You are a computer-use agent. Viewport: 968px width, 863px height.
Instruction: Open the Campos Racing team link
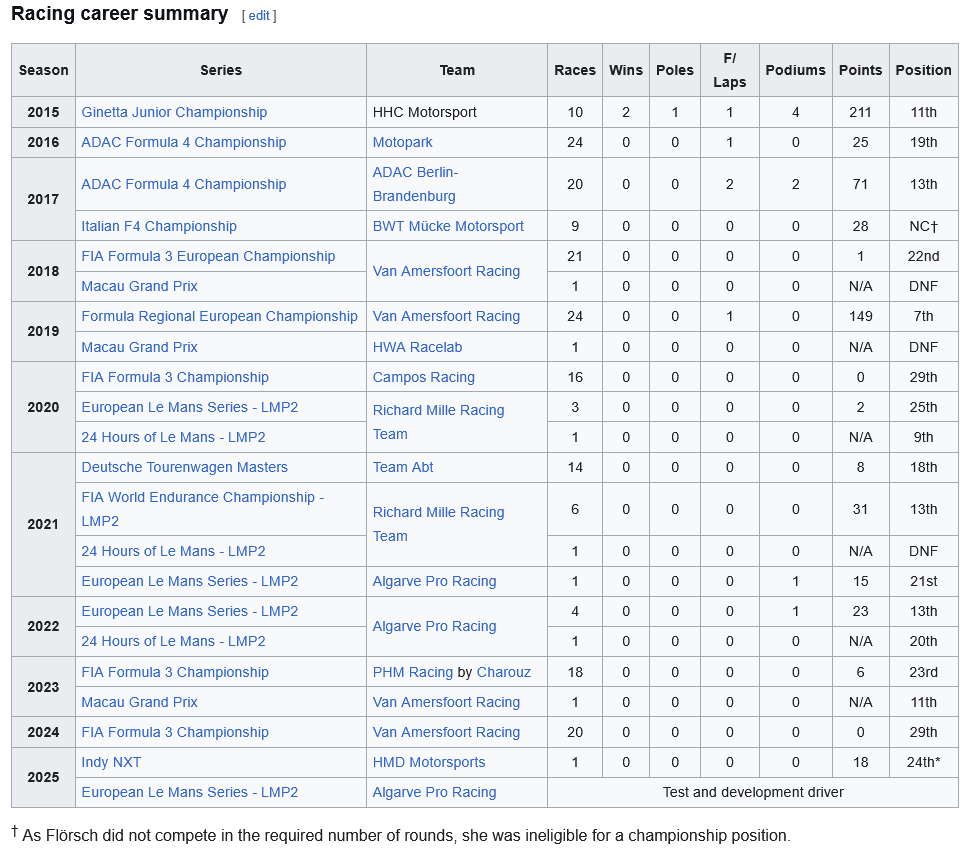point(424,378)
